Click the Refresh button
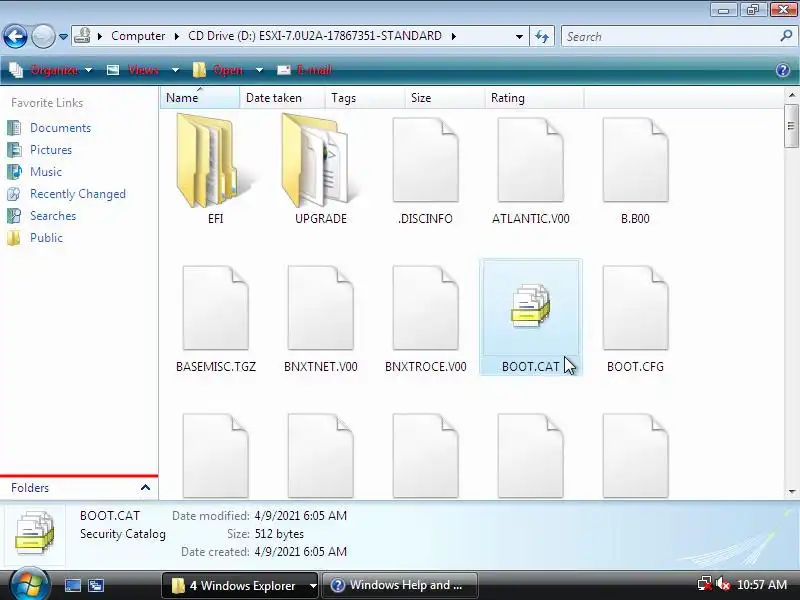 click(x=542, y=36)
